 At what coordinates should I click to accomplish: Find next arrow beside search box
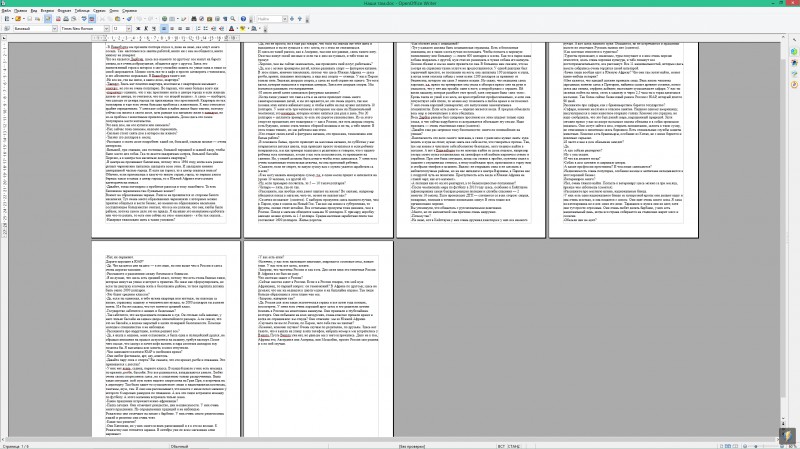pyautogui.click(x=292, y=19)
